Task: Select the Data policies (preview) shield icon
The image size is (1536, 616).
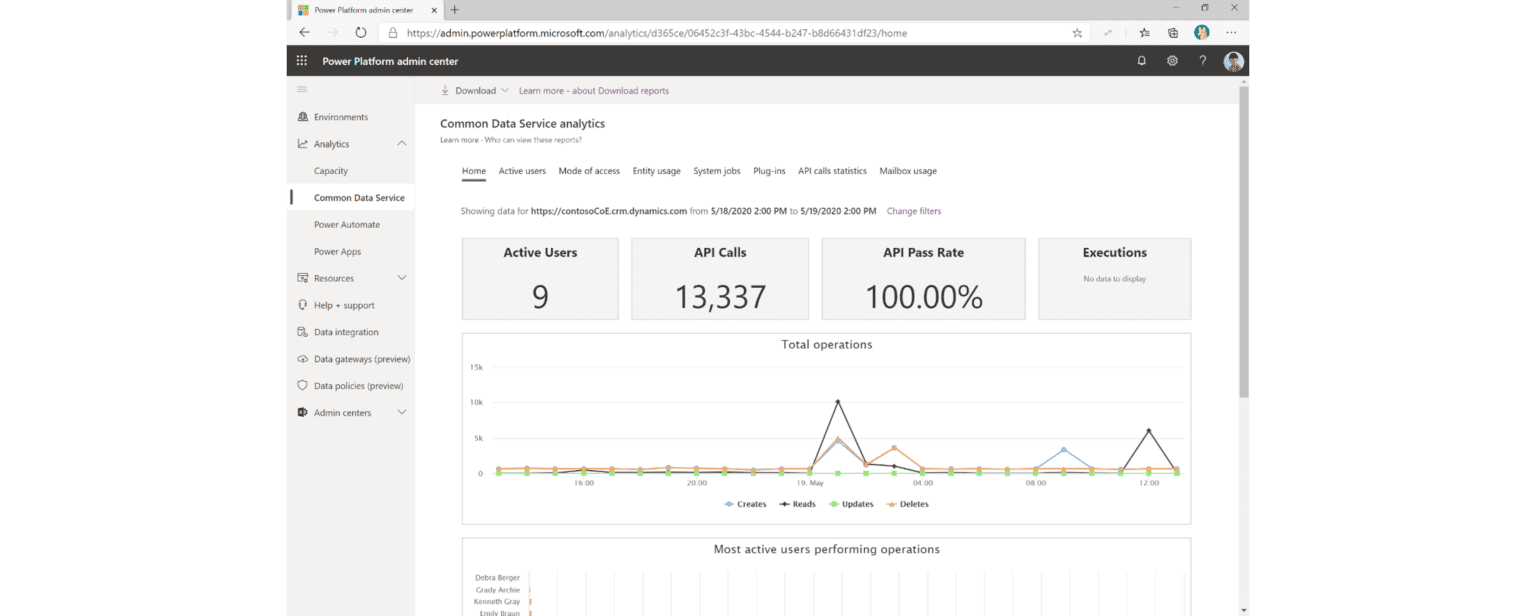Action: click(x=303, y=385)
